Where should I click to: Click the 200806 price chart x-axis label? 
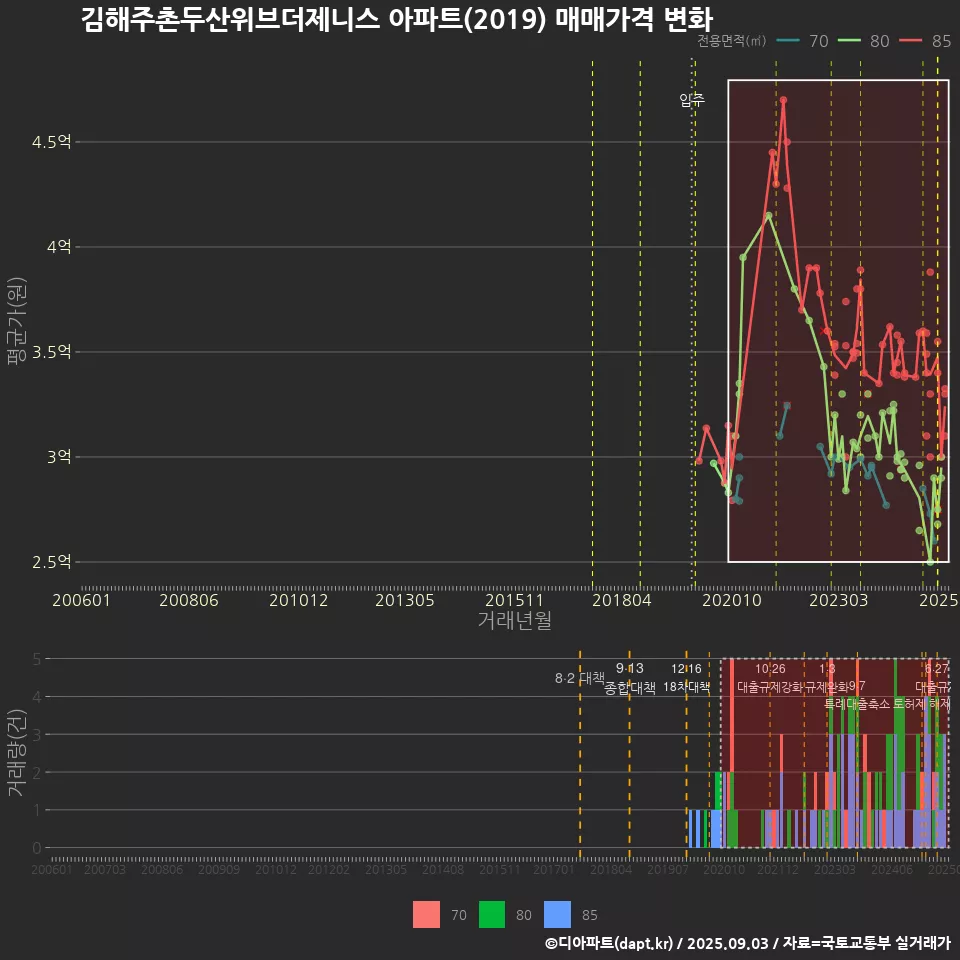189,600
